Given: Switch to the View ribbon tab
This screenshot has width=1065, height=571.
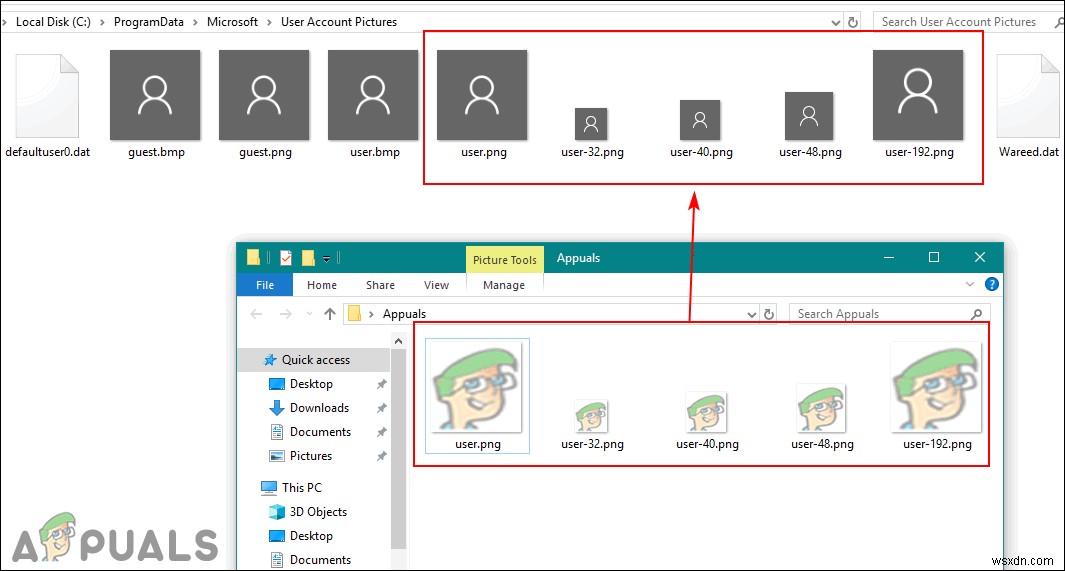Looking at the screenshot, I should pyautogui.click(x=436, y=285).
